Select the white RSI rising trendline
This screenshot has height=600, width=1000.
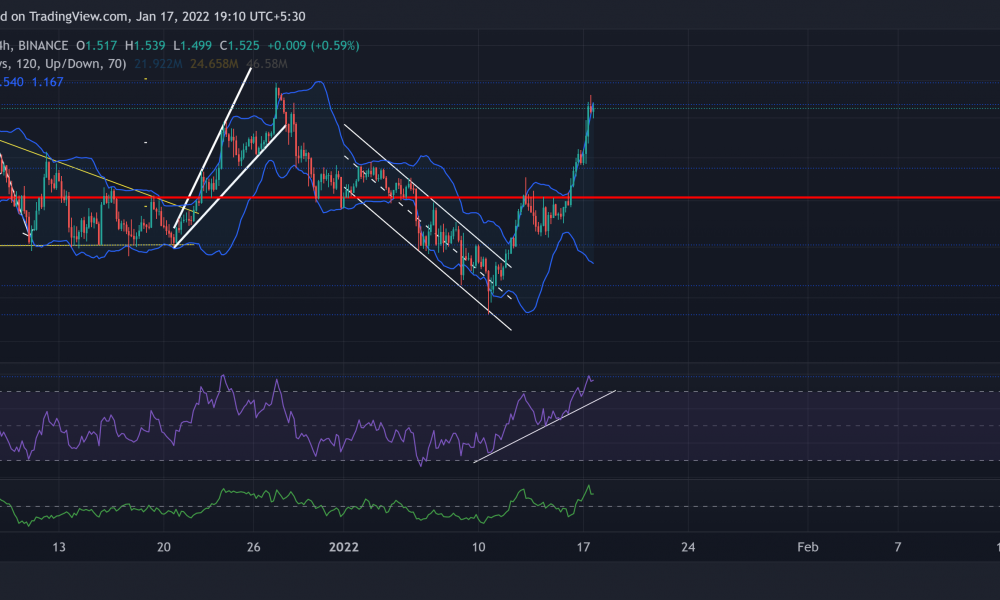pos(545,426)
